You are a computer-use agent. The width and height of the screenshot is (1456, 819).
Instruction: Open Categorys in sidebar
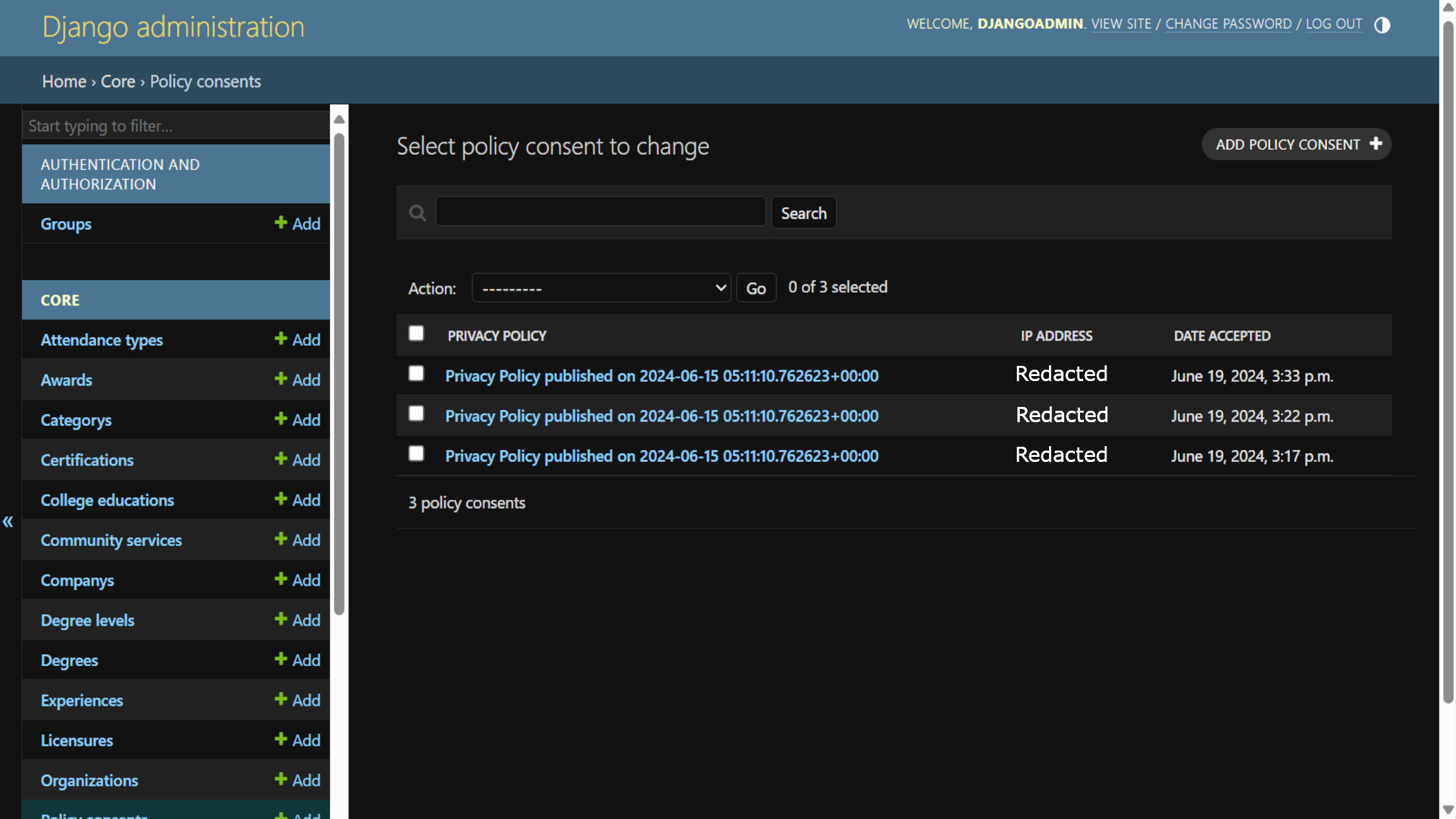click(76, 420)
